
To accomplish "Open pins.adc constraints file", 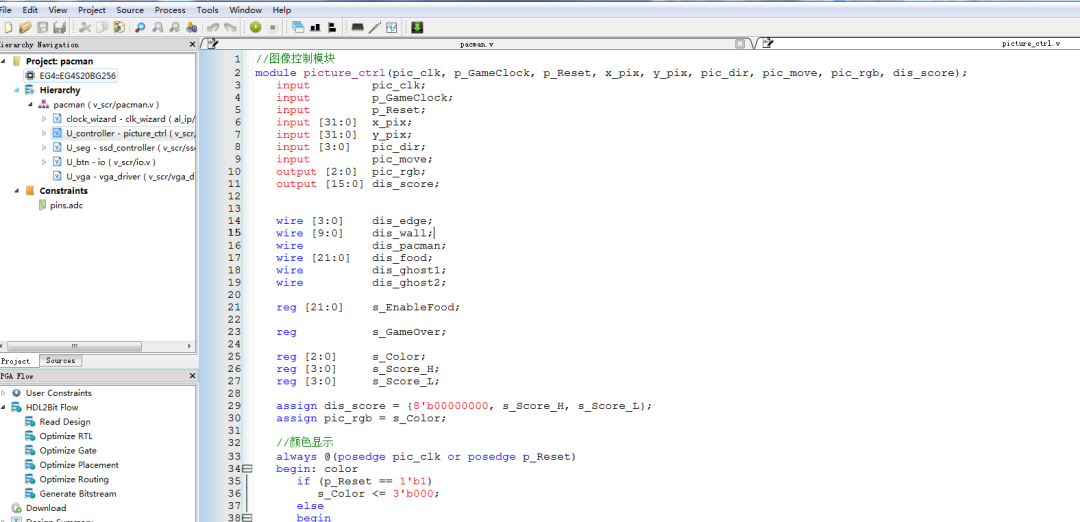I will click(68, 205).
